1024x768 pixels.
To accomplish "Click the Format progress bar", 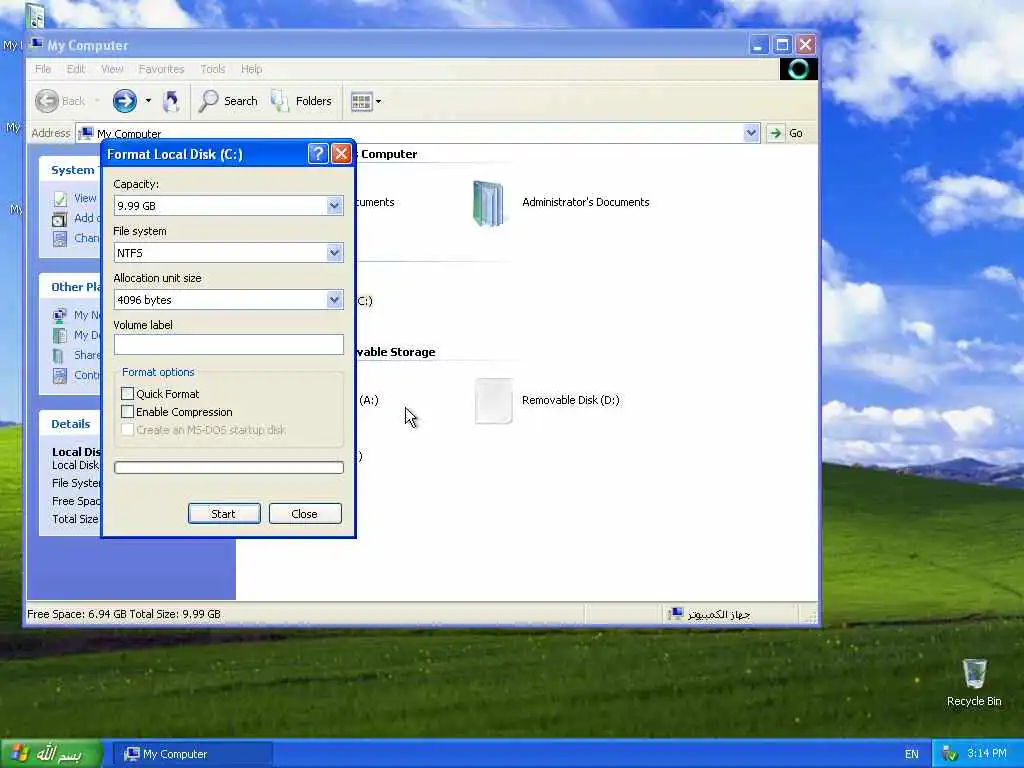I will tap(229, 468).
